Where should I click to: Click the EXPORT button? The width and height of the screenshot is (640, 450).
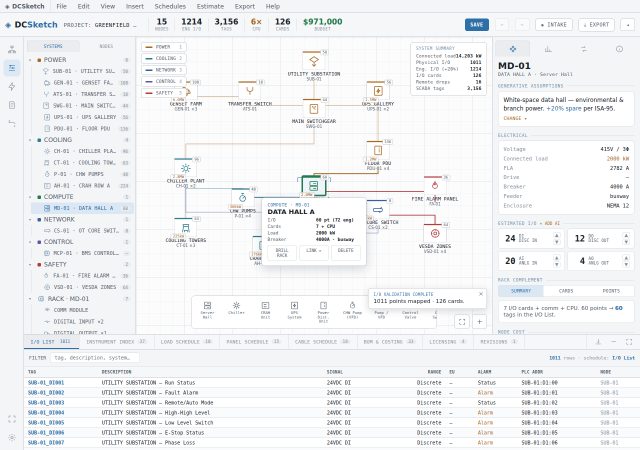pyautogui.click(x=596, y=25)
